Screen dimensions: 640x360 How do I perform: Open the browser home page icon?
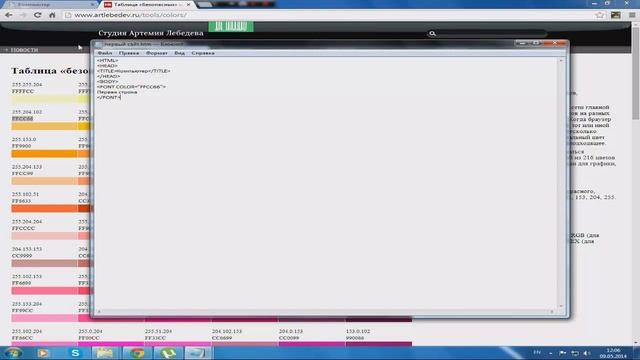[52, 15]
